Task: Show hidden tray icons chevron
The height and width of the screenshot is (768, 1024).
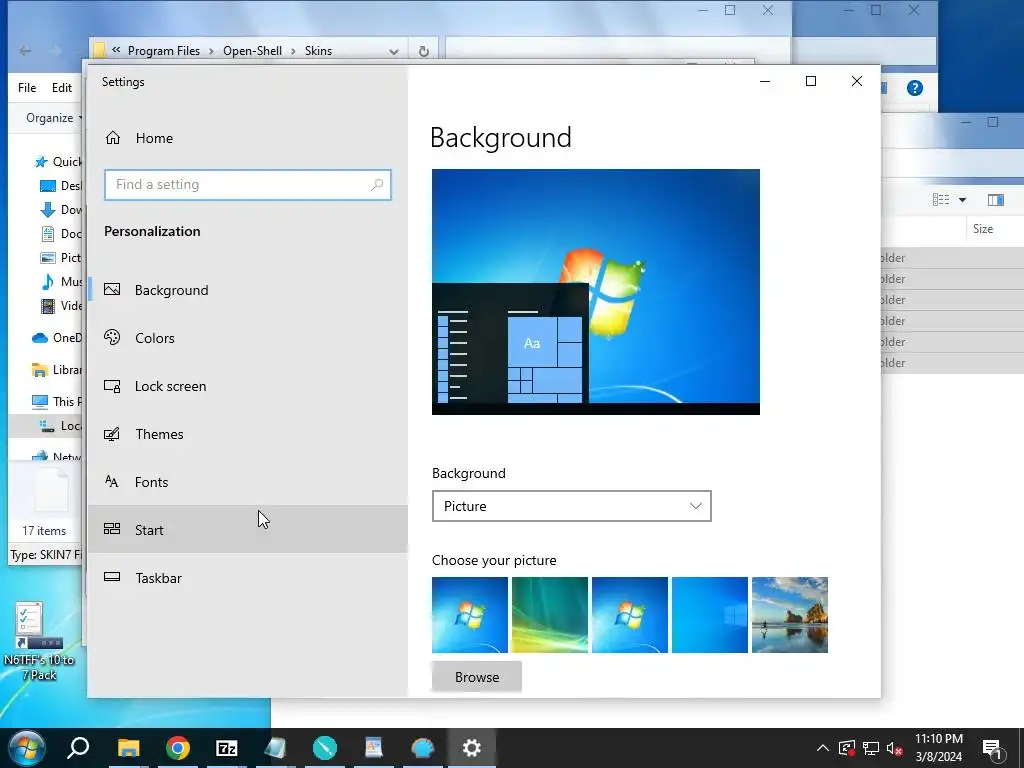Action: click(823, 748)
